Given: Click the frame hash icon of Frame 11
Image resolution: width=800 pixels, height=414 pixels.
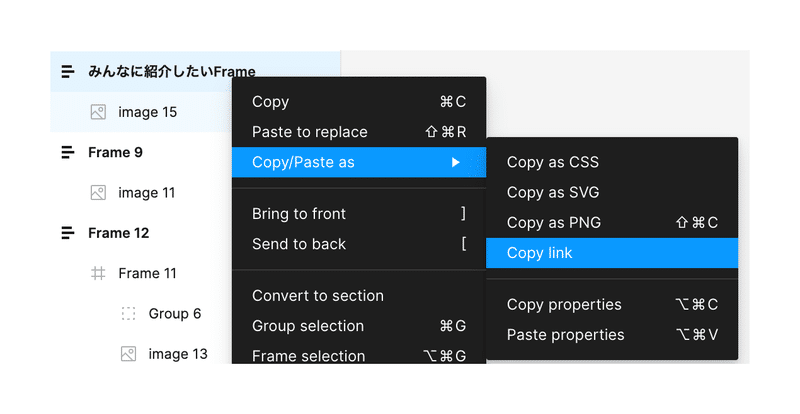Looking at the screenshot, I should [x=98, y=274].
